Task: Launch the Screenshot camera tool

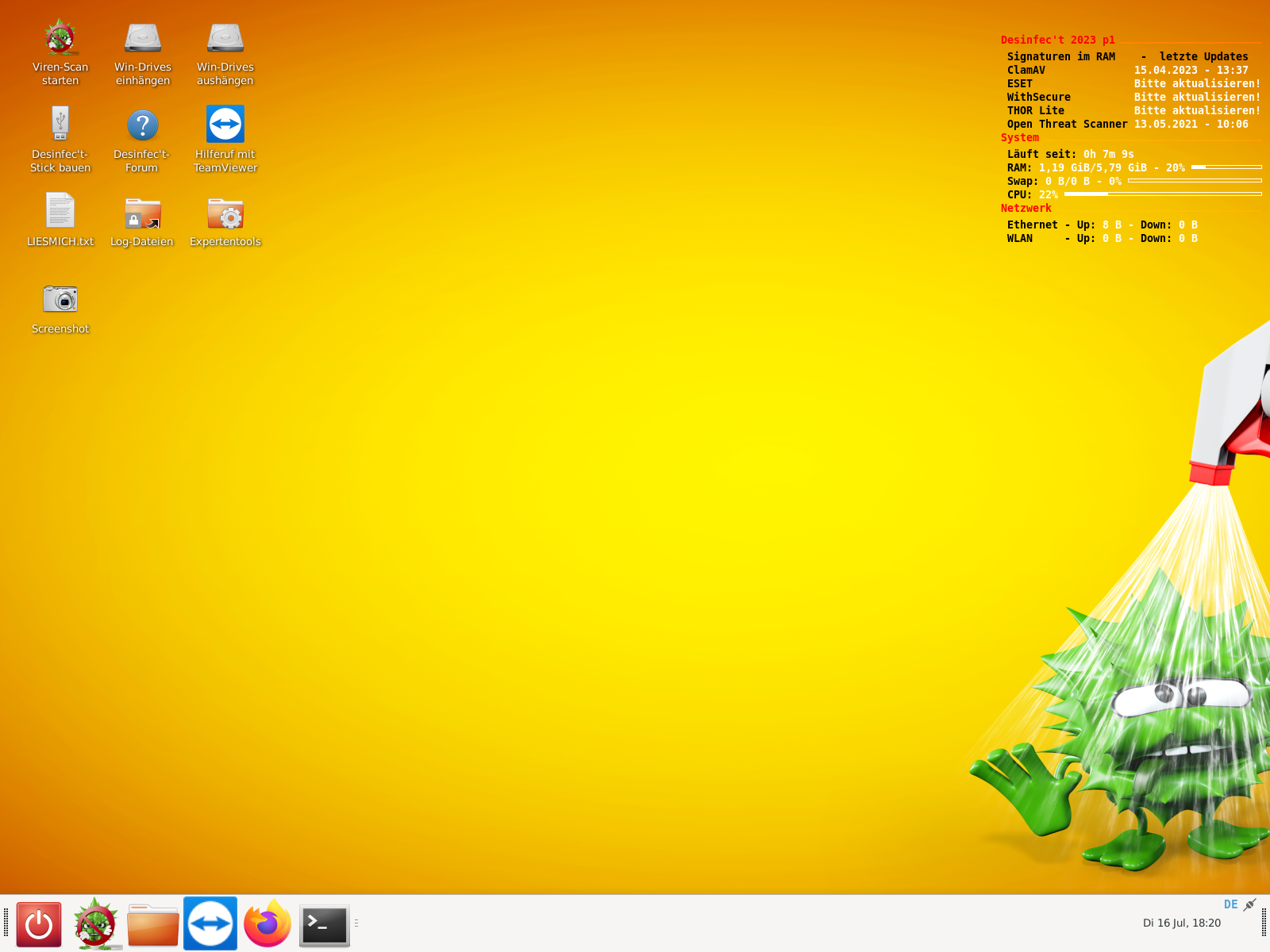Action: (60, 300)
